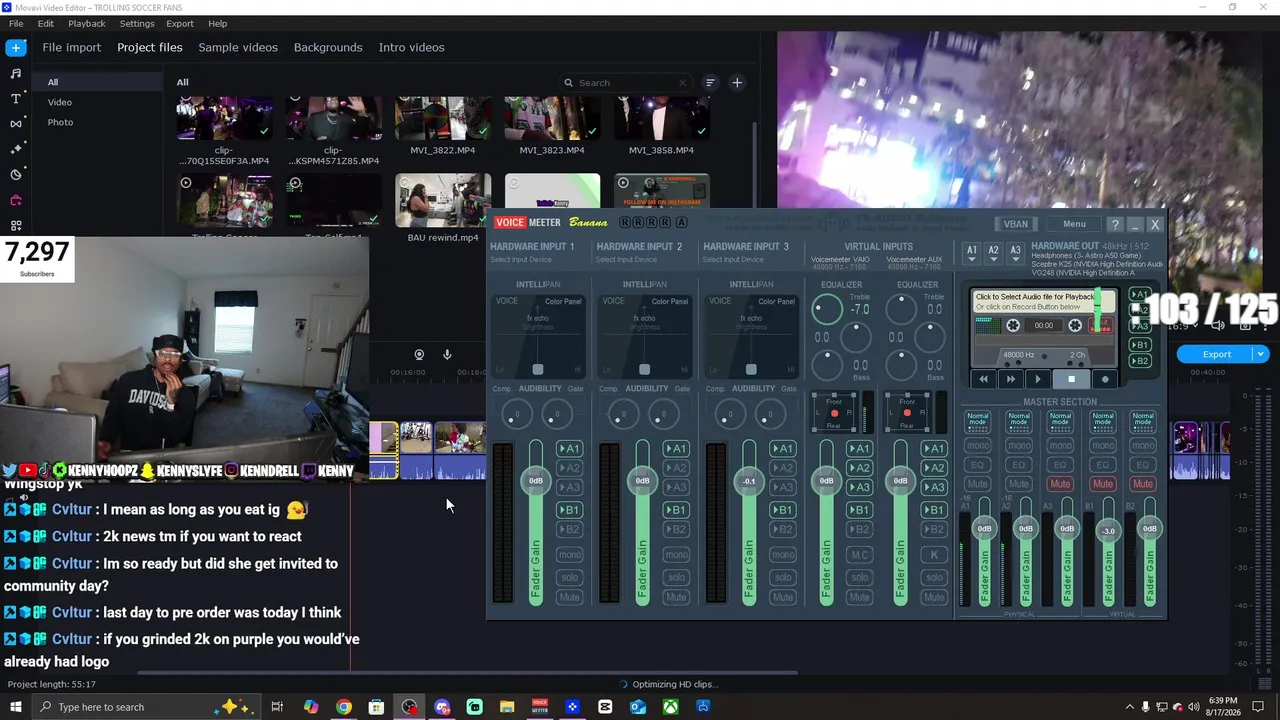
Task: Filter media by the Video category
Action: (x=60, y=102)
